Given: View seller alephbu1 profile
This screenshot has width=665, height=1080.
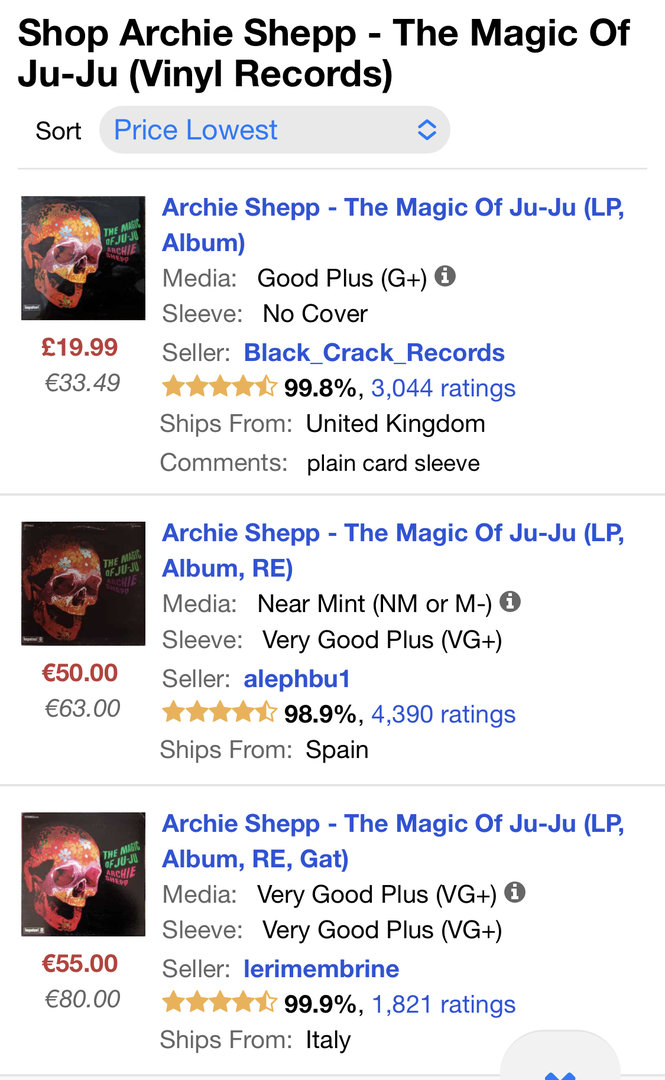Looking at the screenshot, I should tap(297, 679).
